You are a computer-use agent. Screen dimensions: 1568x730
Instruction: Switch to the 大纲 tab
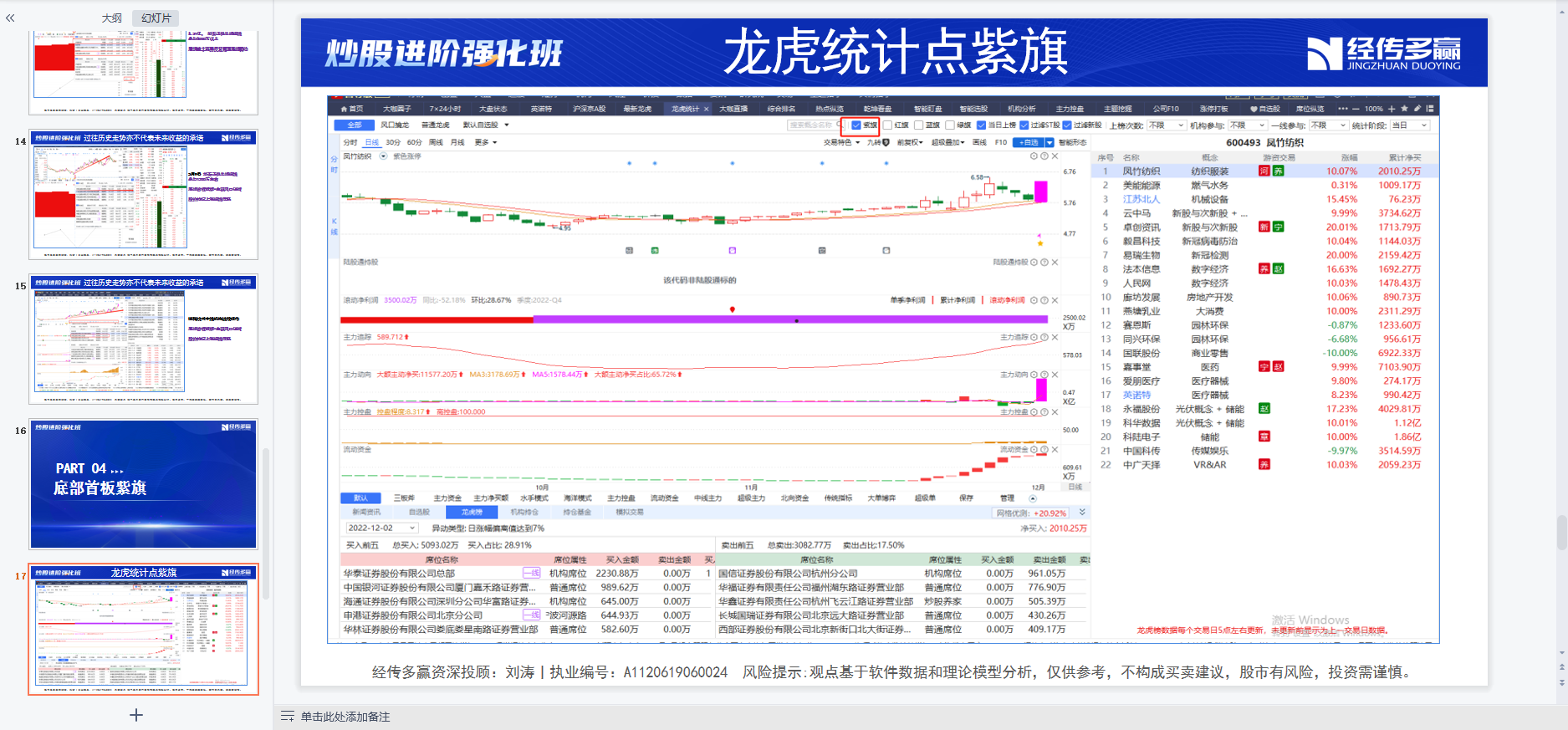tap(112, 18)
